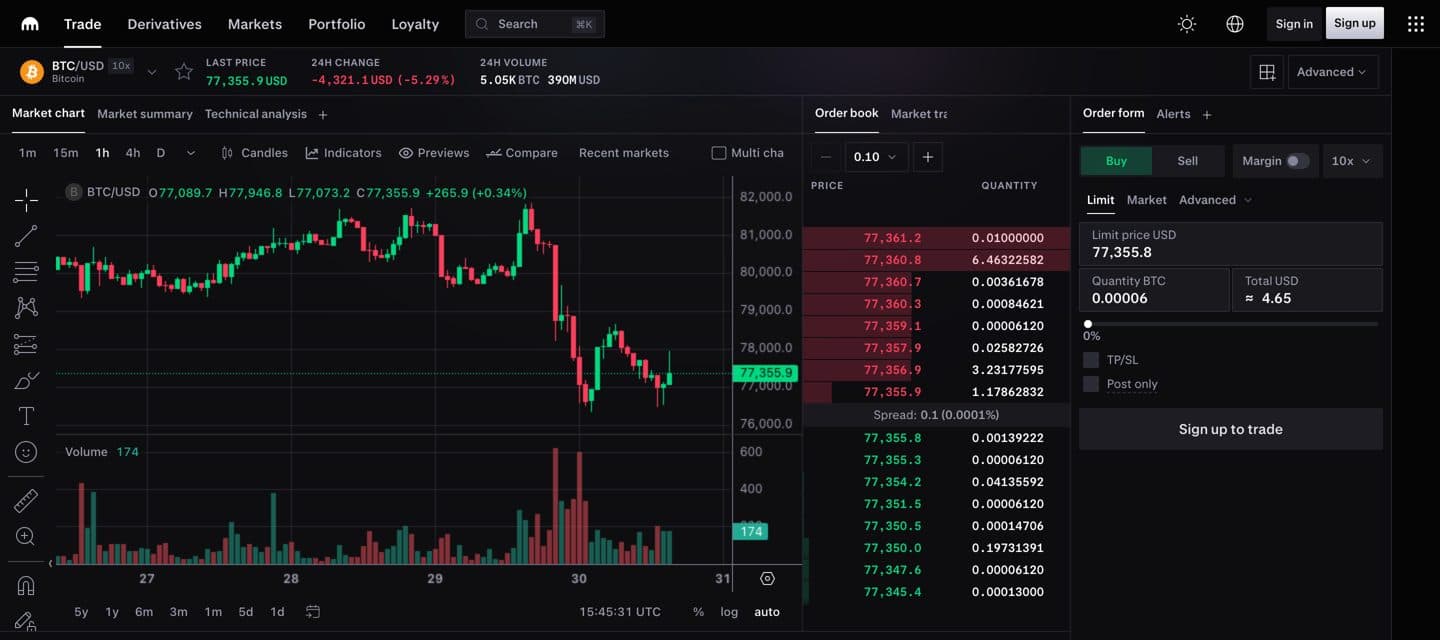The image size is (1440, 640).
Task: Open the Candles chart type
Action: (254, 153)
